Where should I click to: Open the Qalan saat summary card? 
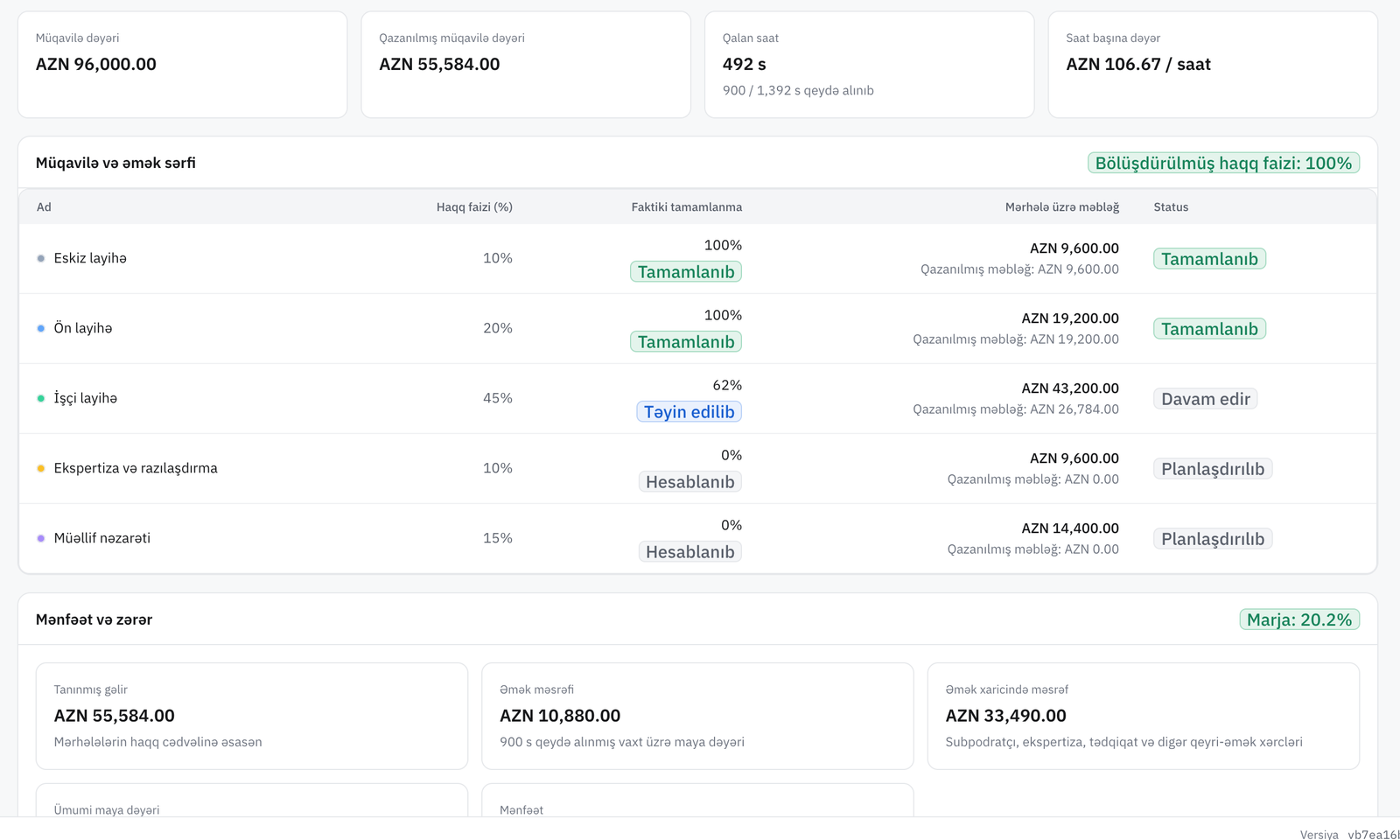[870, 65]
